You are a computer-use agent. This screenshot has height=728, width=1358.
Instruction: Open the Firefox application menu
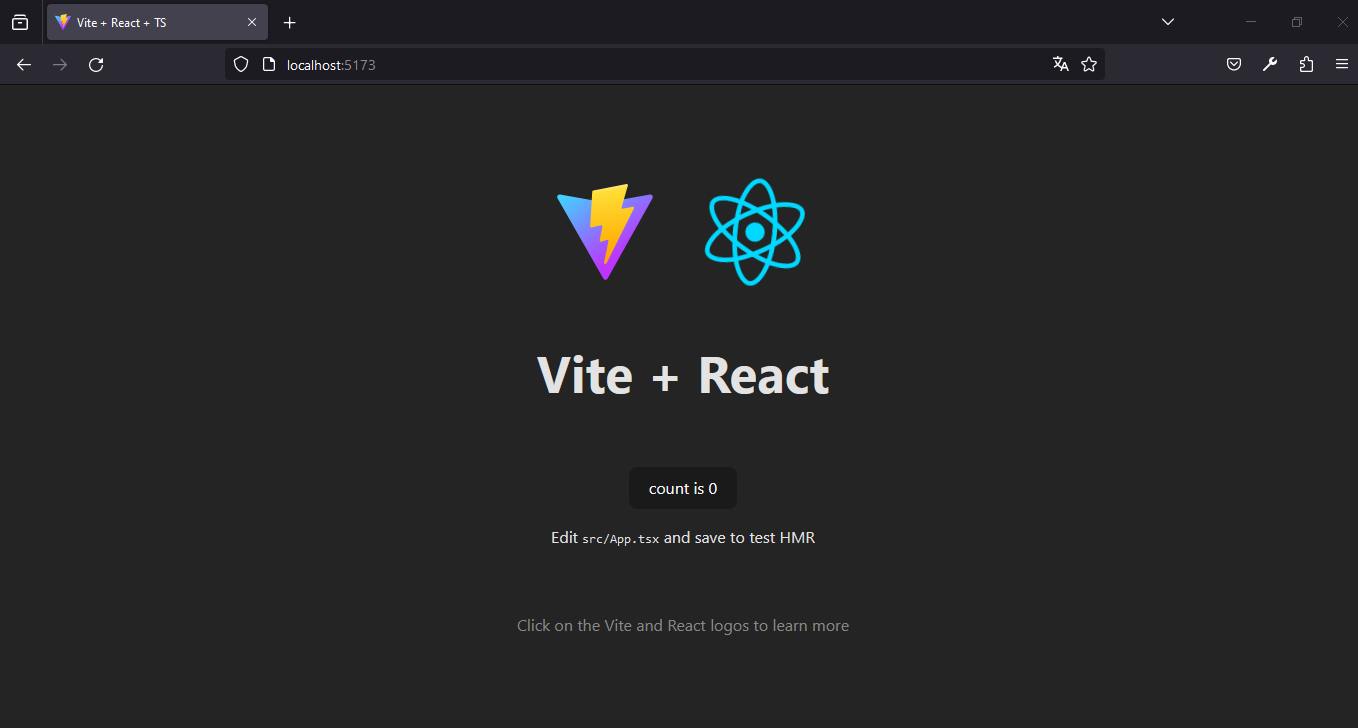click(1342, 63)
